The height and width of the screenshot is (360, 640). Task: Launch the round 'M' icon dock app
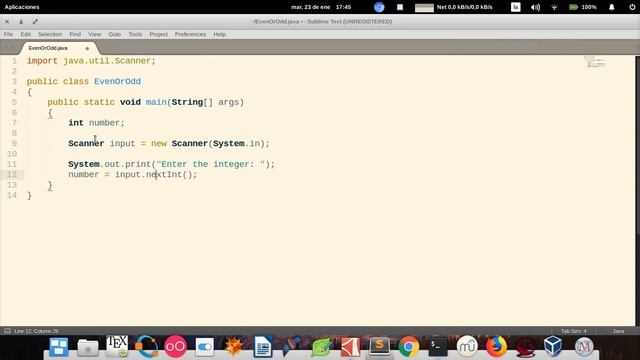point(584,347)
